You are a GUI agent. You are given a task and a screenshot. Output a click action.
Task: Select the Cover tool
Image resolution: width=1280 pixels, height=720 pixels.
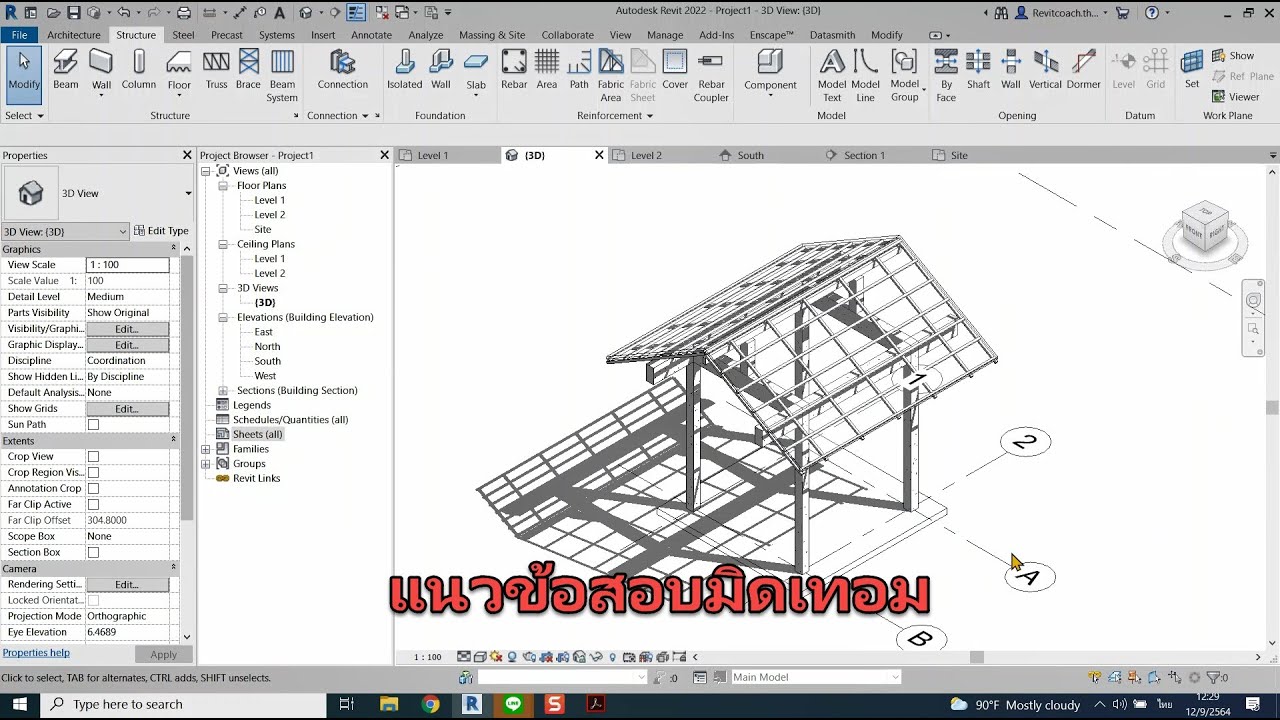pyautogui.click(x=675, y=71)
